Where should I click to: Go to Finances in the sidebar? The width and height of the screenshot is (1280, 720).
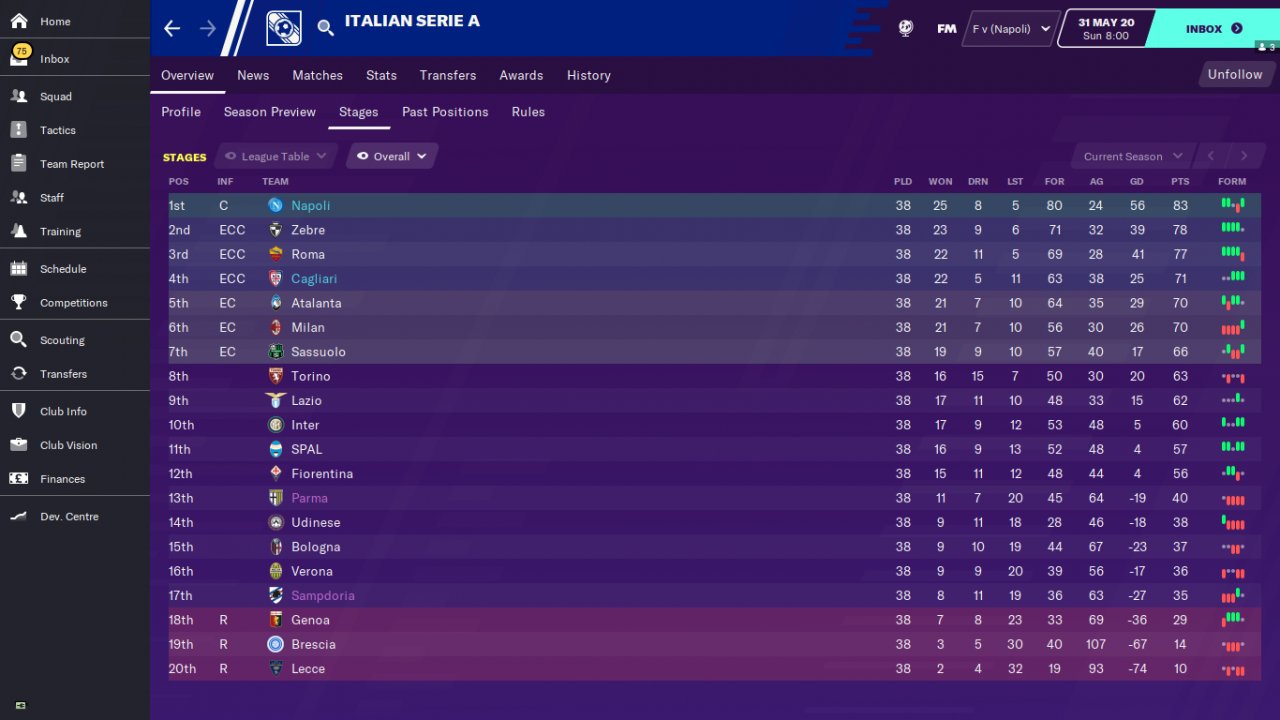click(62, 479)
